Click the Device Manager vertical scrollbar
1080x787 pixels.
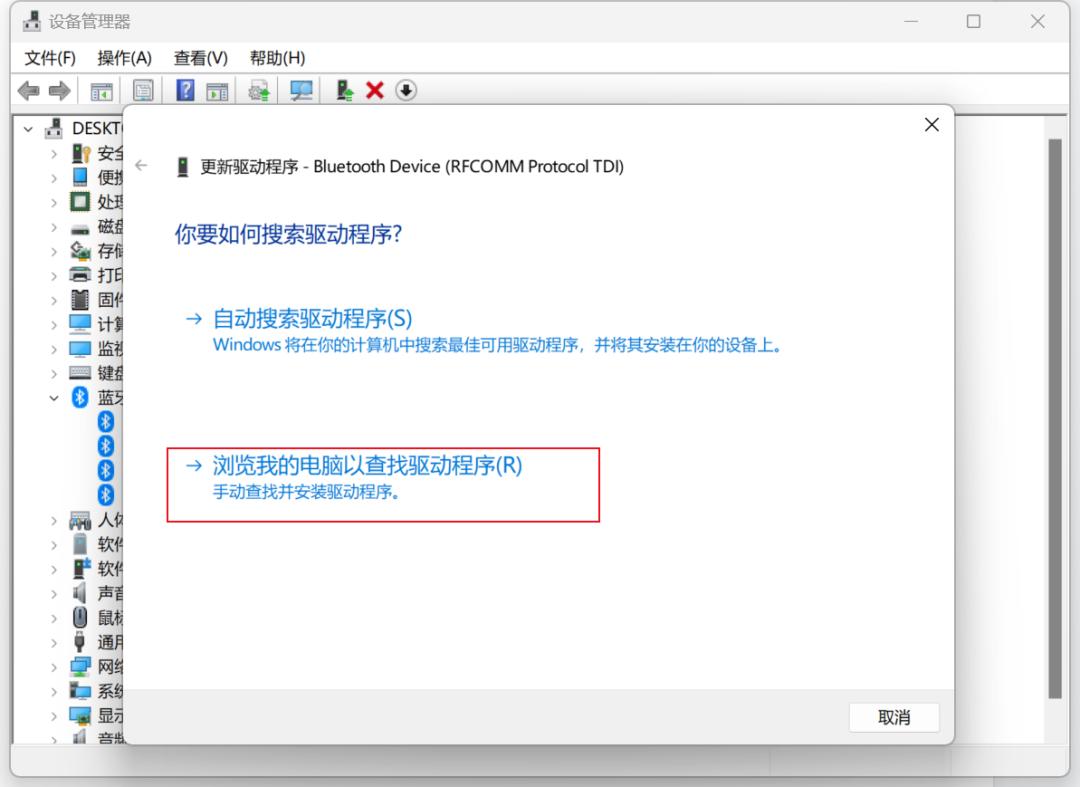(1055, 419)
